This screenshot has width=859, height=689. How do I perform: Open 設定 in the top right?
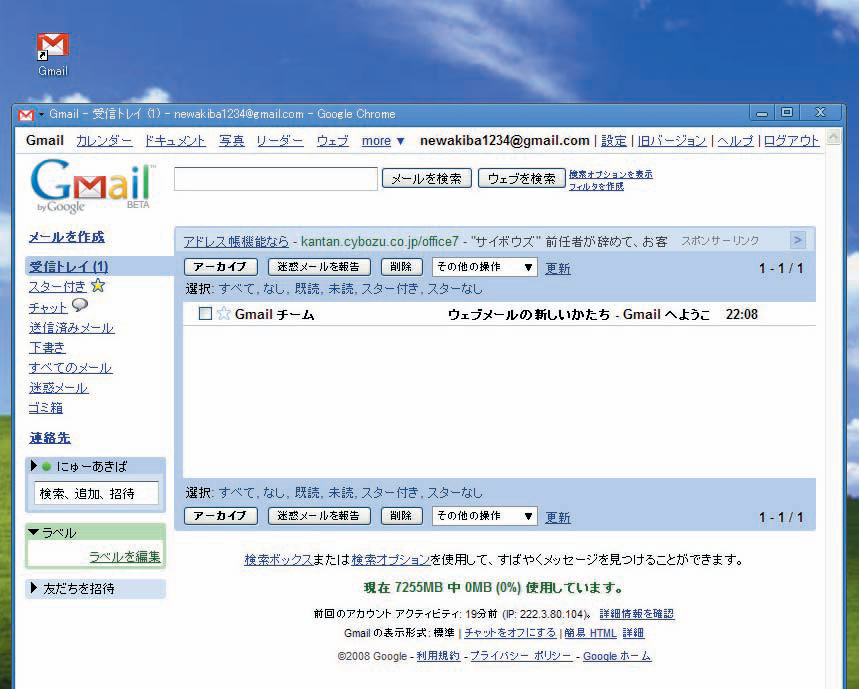pyautogui.click(x=614, y=141)
